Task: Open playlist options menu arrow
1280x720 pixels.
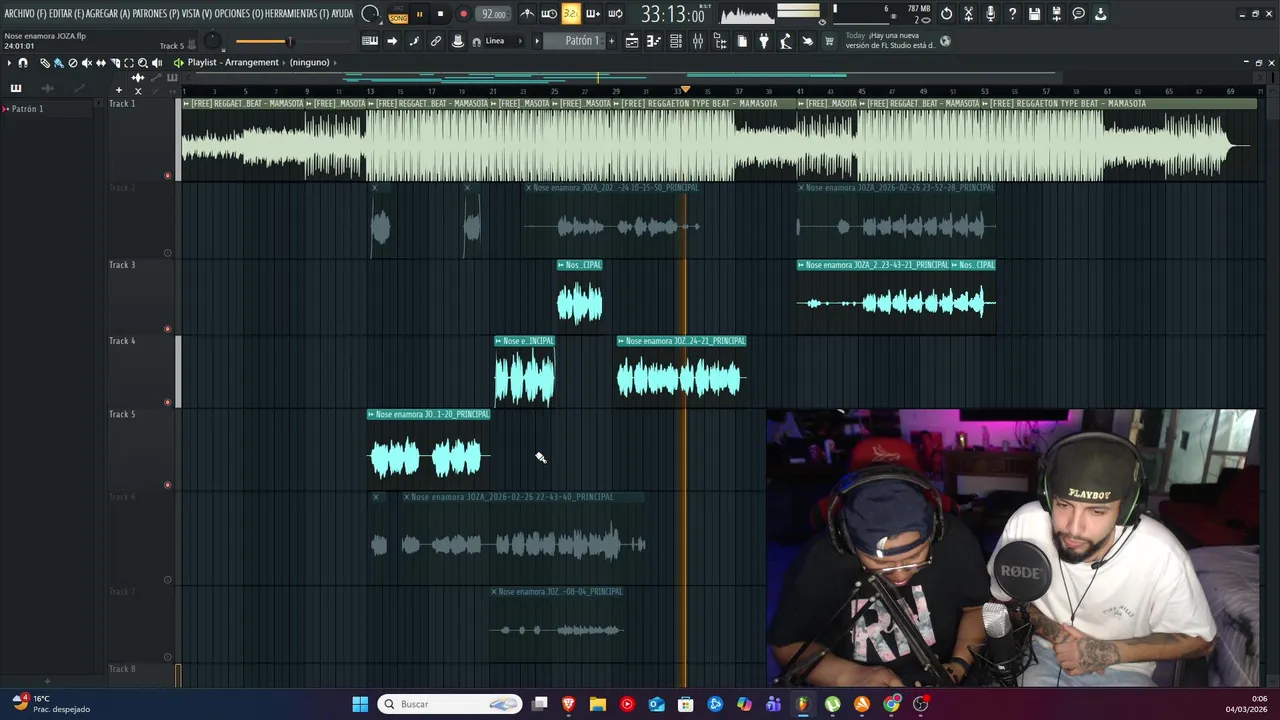Action: pyautogui.click(x=9, y=63)
